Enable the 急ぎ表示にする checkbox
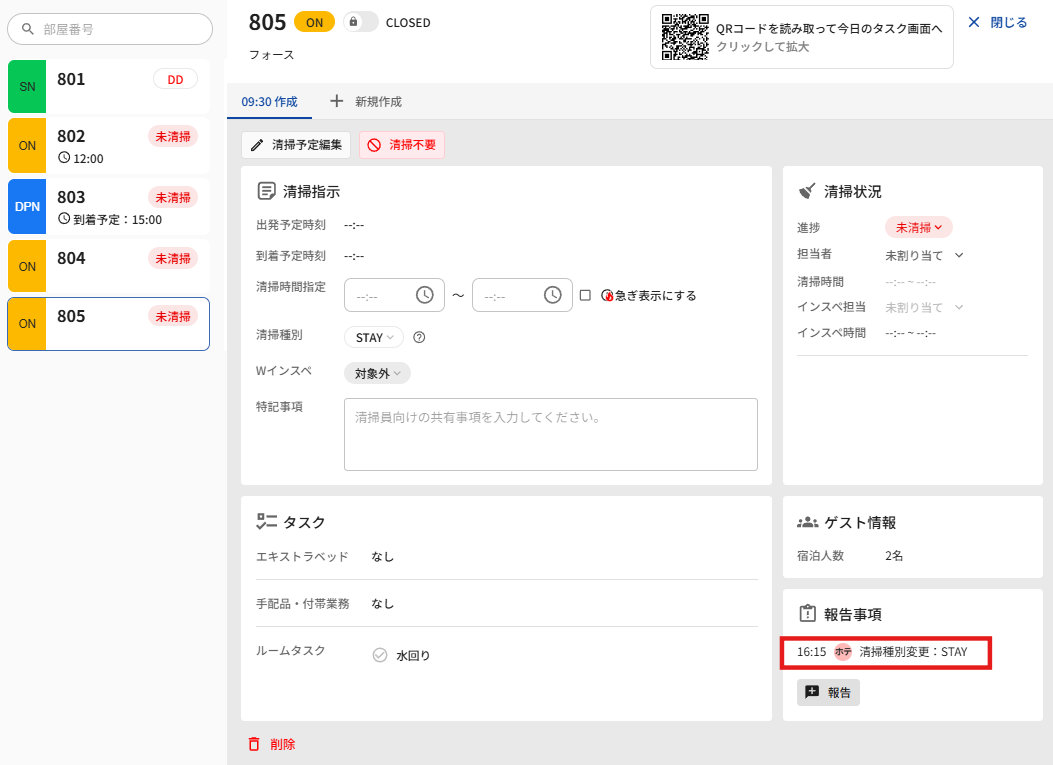This screenshot has height=765, width=1053. pos(585,295)
